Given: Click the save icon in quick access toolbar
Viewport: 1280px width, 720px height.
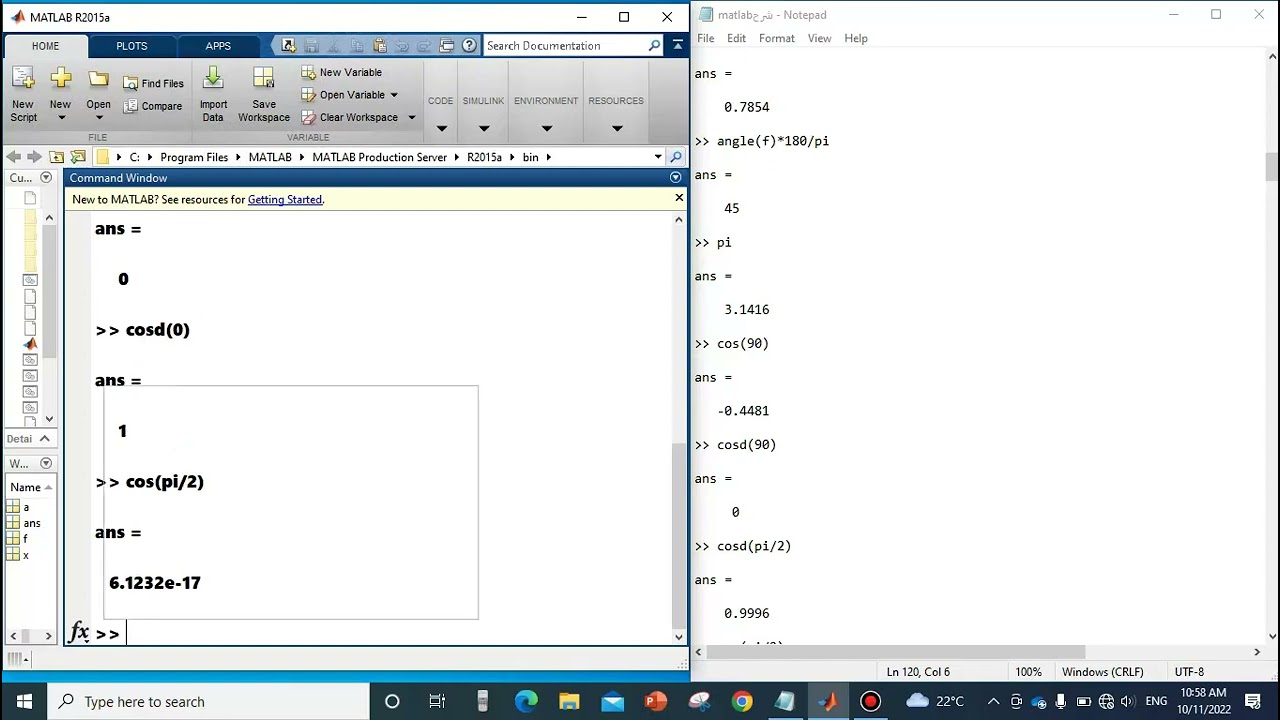Looking at the screenshot, I should click(311, 46).
